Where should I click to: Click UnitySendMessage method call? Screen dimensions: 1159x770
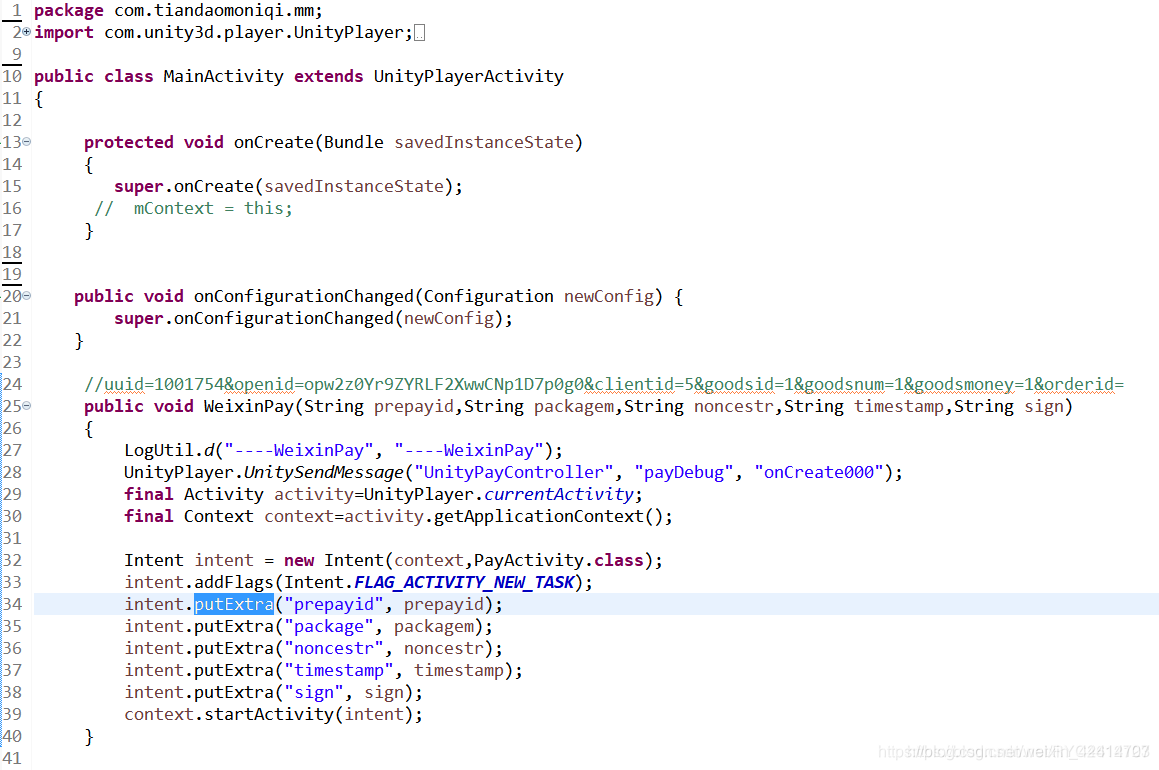pyautogui.click(x=324, y=472)
